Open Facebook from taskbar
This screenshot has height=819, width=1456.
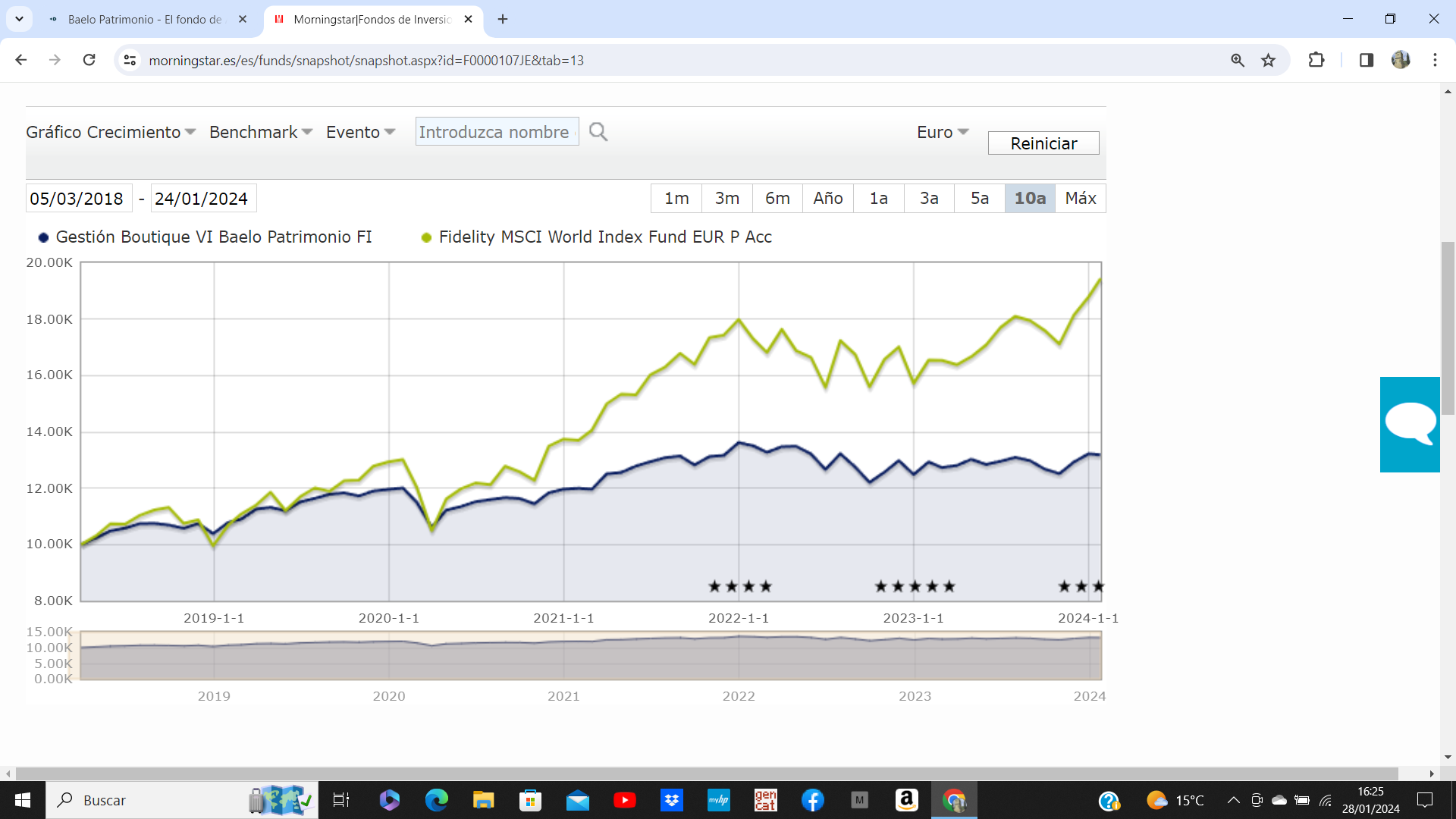click(x=813, y=800)
